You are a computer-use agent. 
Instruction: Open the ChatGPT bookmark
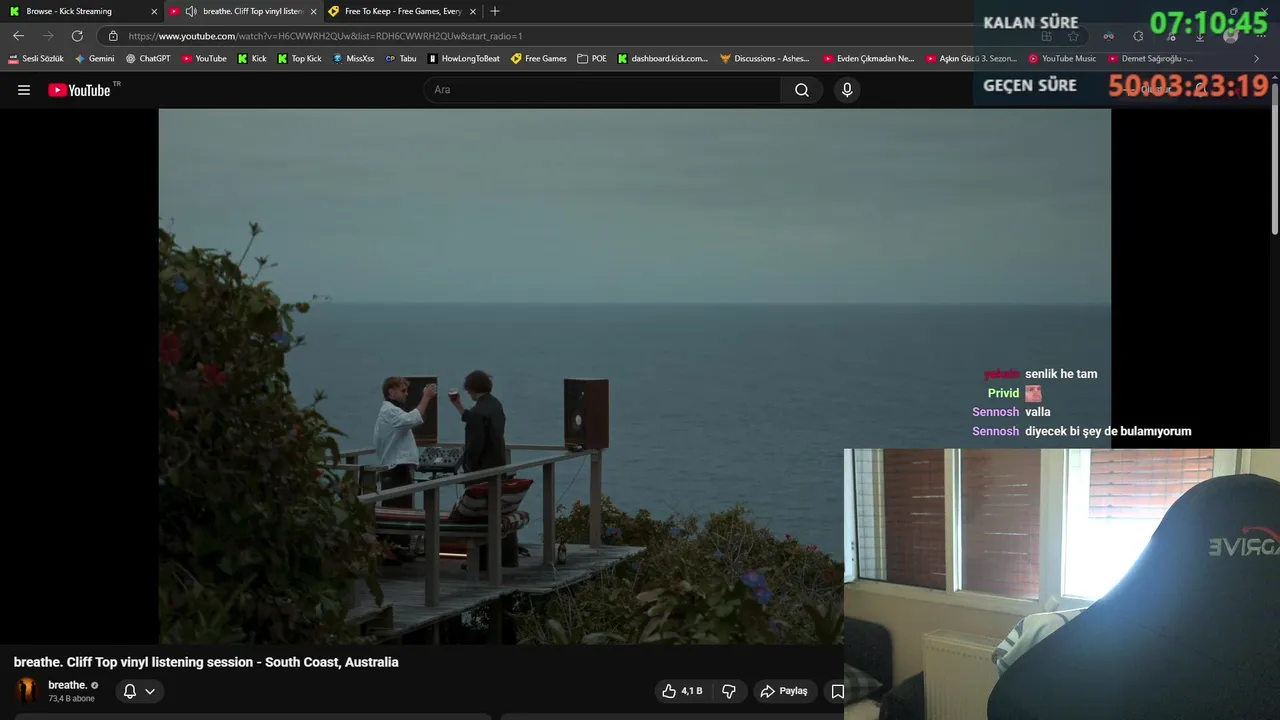tap(148, 59)
